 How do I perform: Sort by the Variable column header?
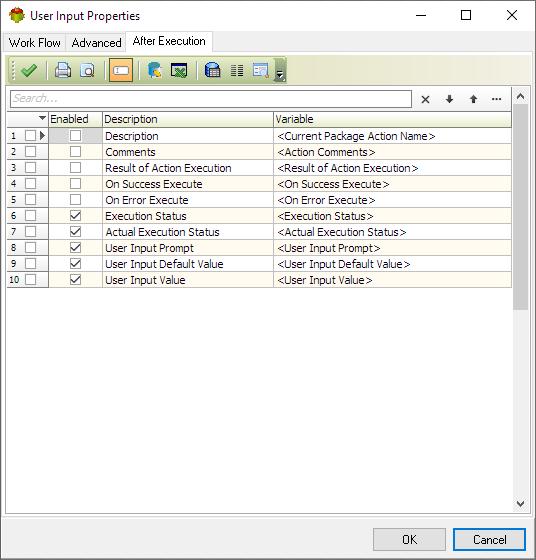point(392,119)
